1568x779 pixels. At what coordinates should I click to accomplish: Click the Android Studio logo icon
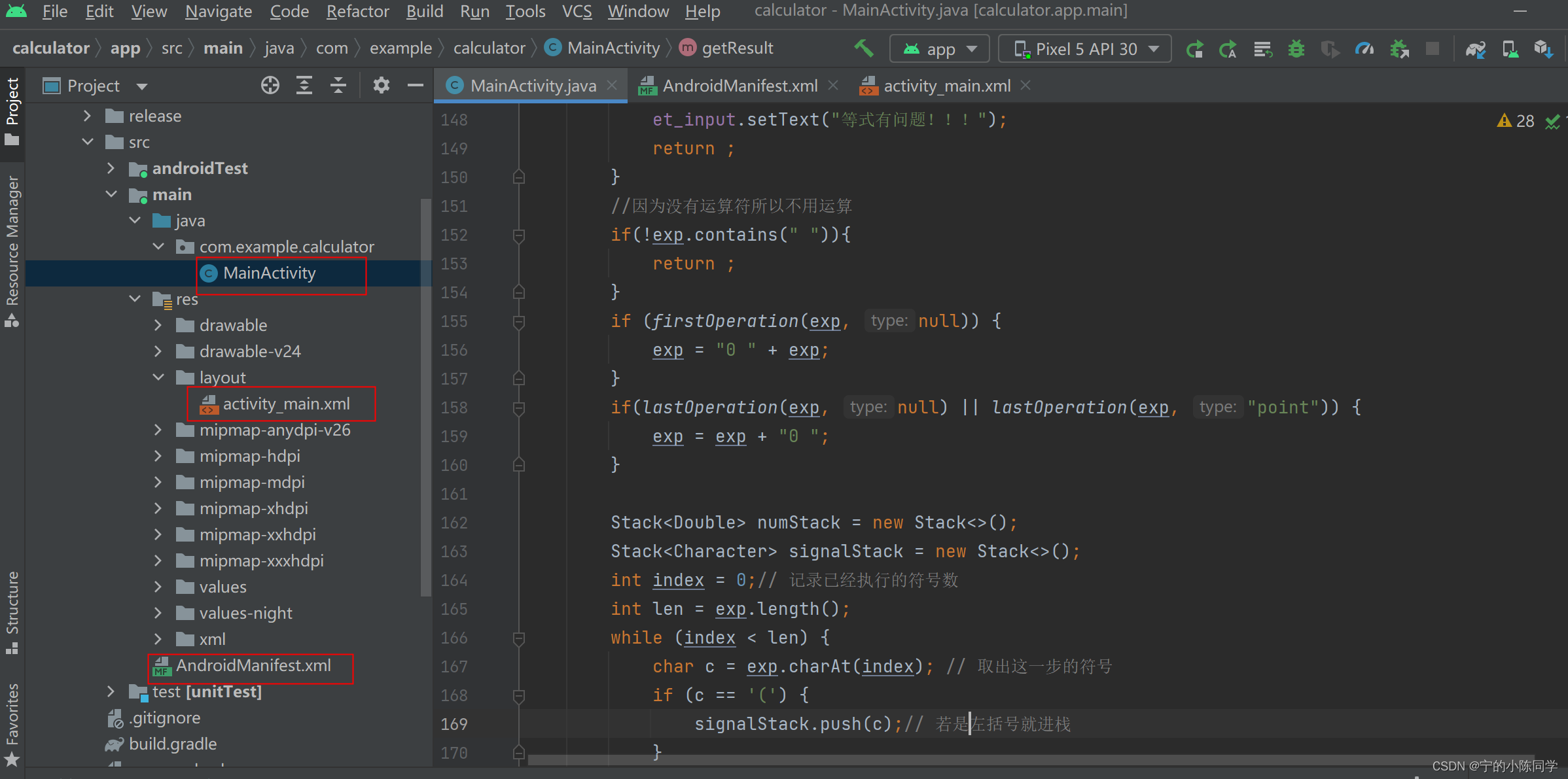[16, 11]
